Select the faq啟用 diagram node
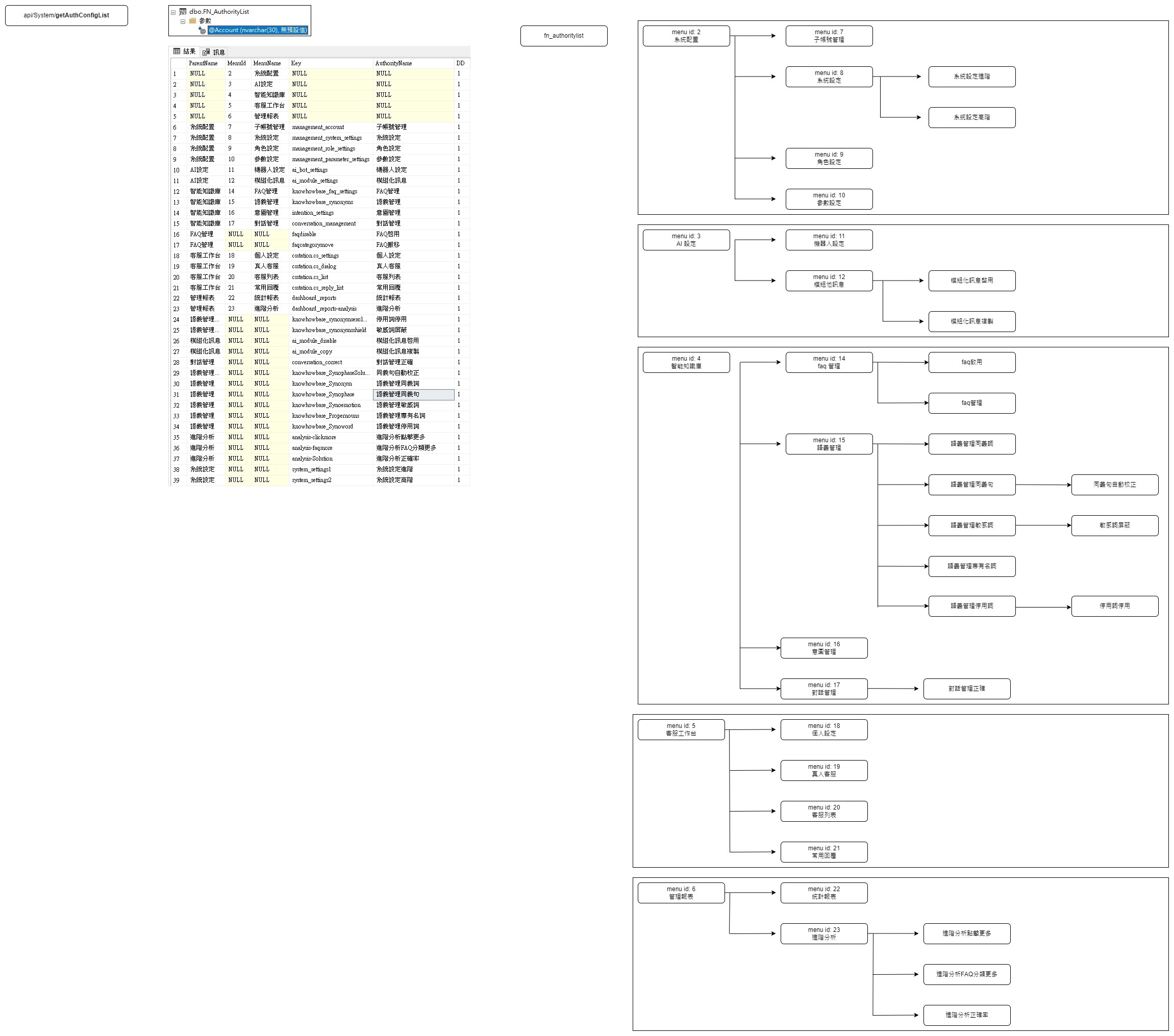The height and width of the screenshot is (1036, 1174). tap(972, 362)
